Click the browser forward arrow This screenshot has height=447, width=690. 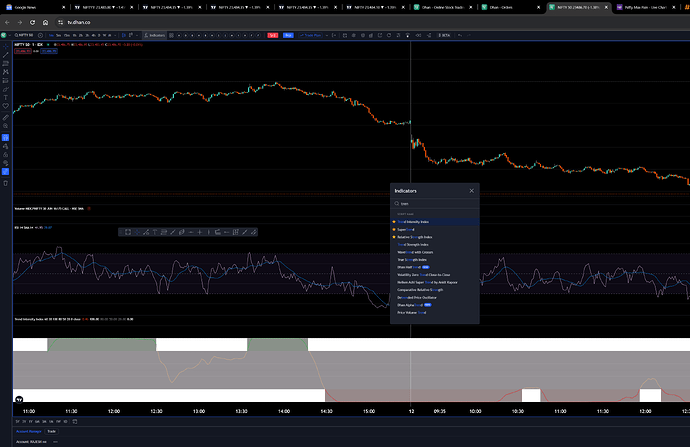click(20, 22)
